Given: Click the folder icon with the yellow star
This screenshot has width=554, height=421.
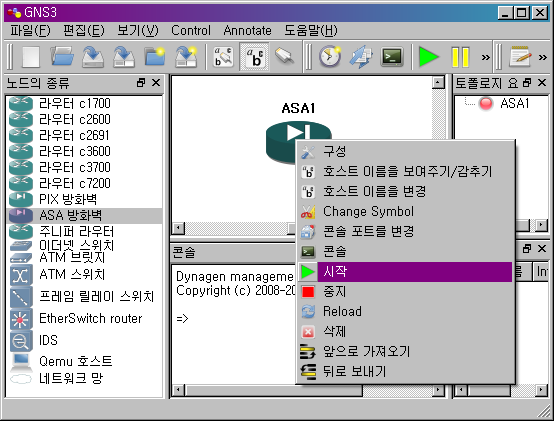Looking at the screenshot, I should point(155,57).
